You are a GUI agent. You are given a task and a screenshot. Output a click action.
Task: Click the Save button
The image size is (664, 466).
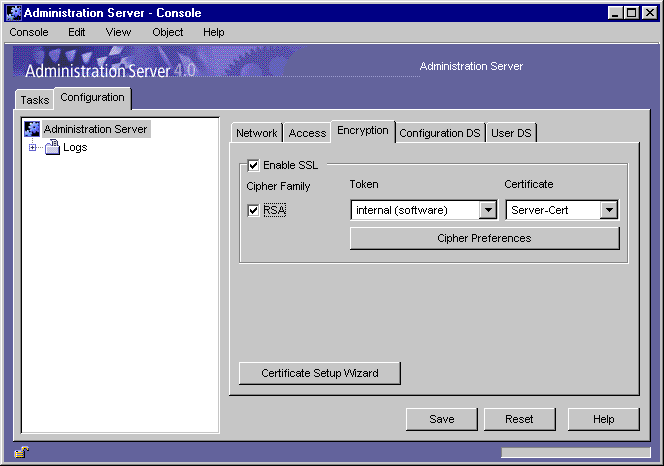[x=442, y=419]
